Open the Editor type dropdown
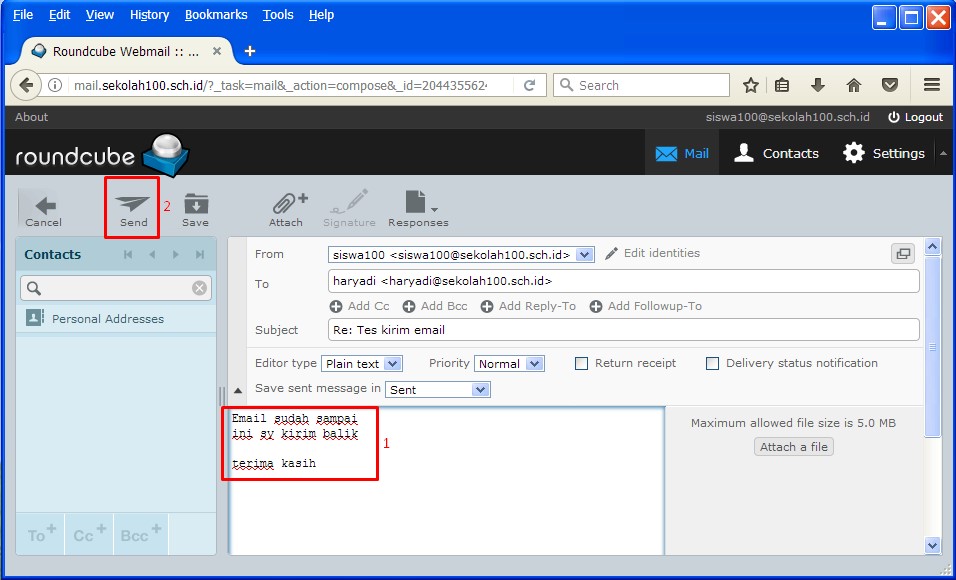This screenshot has width=956, height=580. point(362,364)
